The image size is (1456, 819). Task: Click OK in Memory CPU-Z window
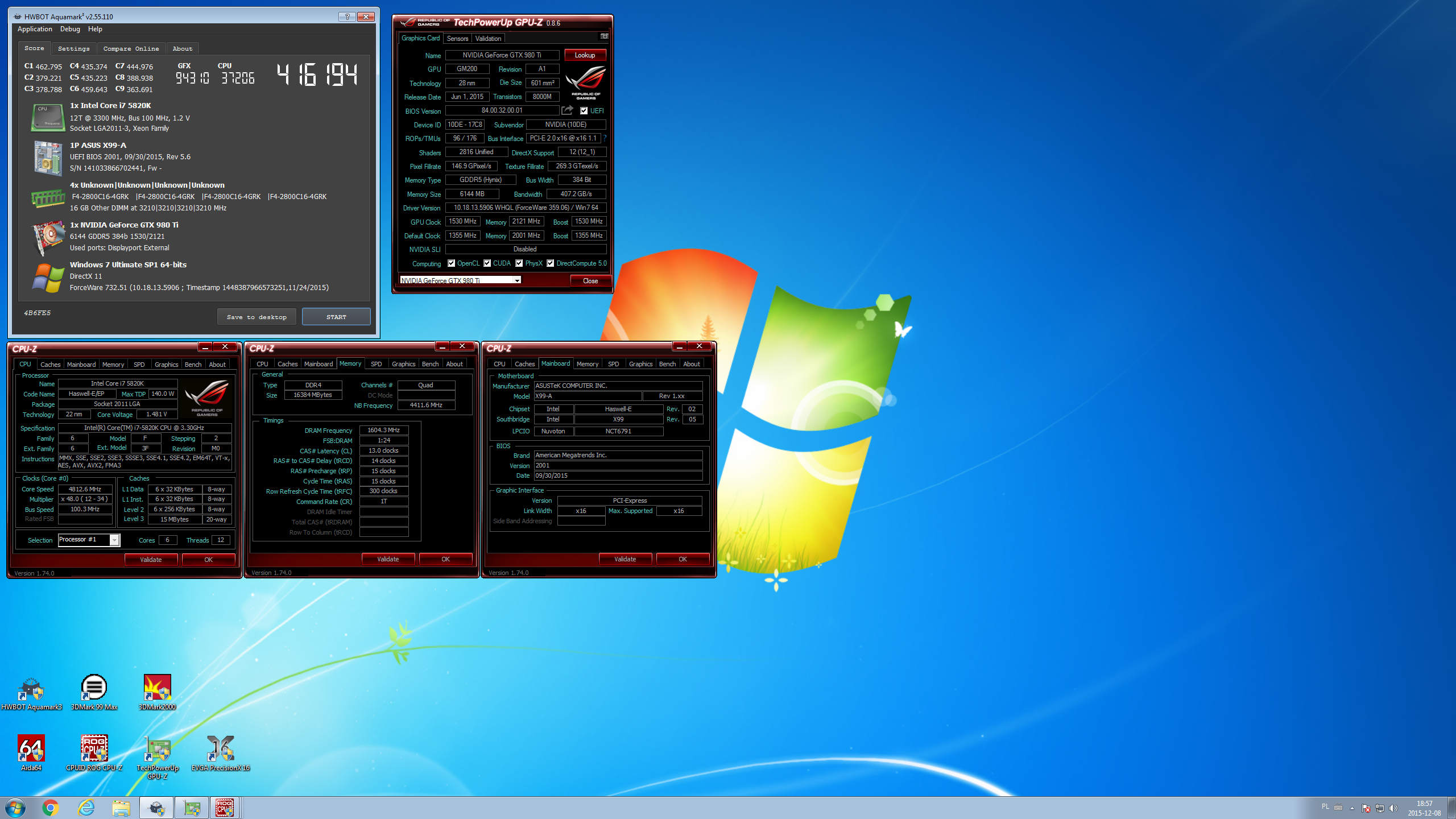pyautogui.click(x=445, y=559)
